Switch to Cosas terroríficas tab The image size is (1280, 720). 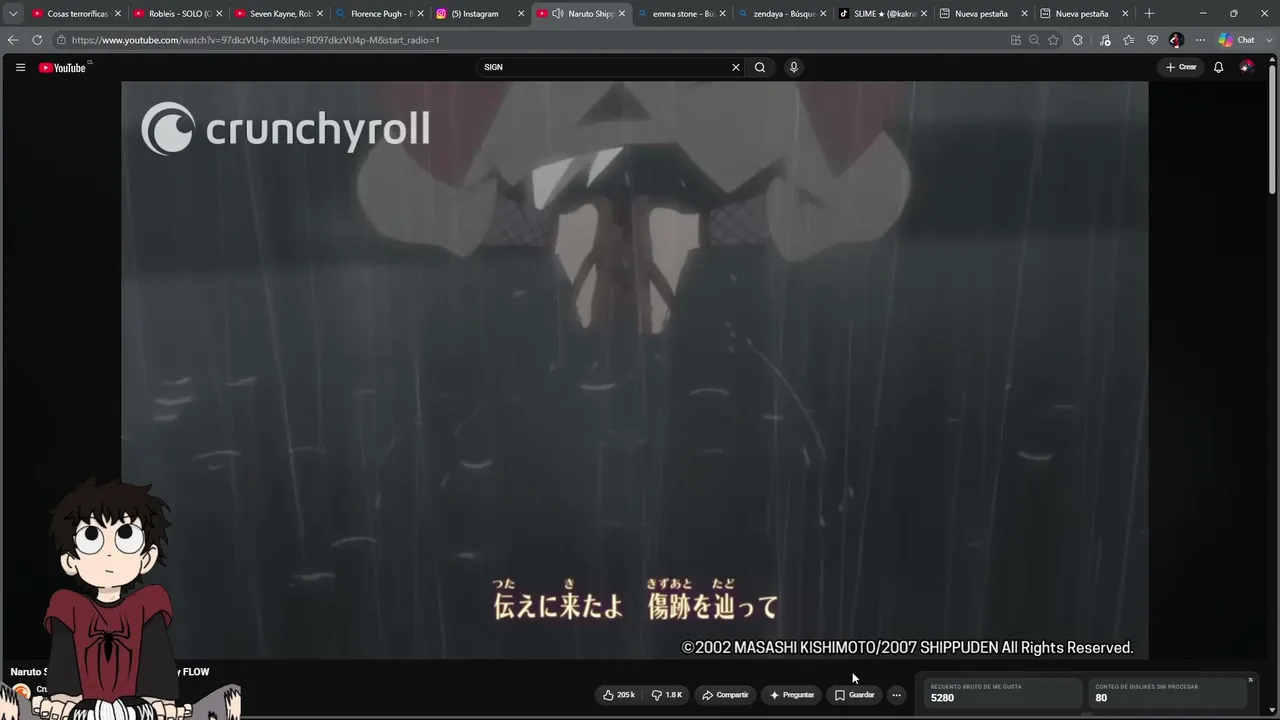point(77,14)
